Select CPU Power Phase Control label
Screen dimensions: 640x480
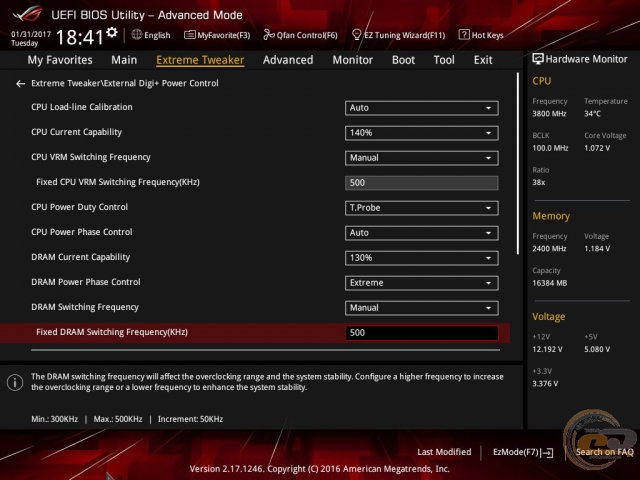click(x=82, y=232)
